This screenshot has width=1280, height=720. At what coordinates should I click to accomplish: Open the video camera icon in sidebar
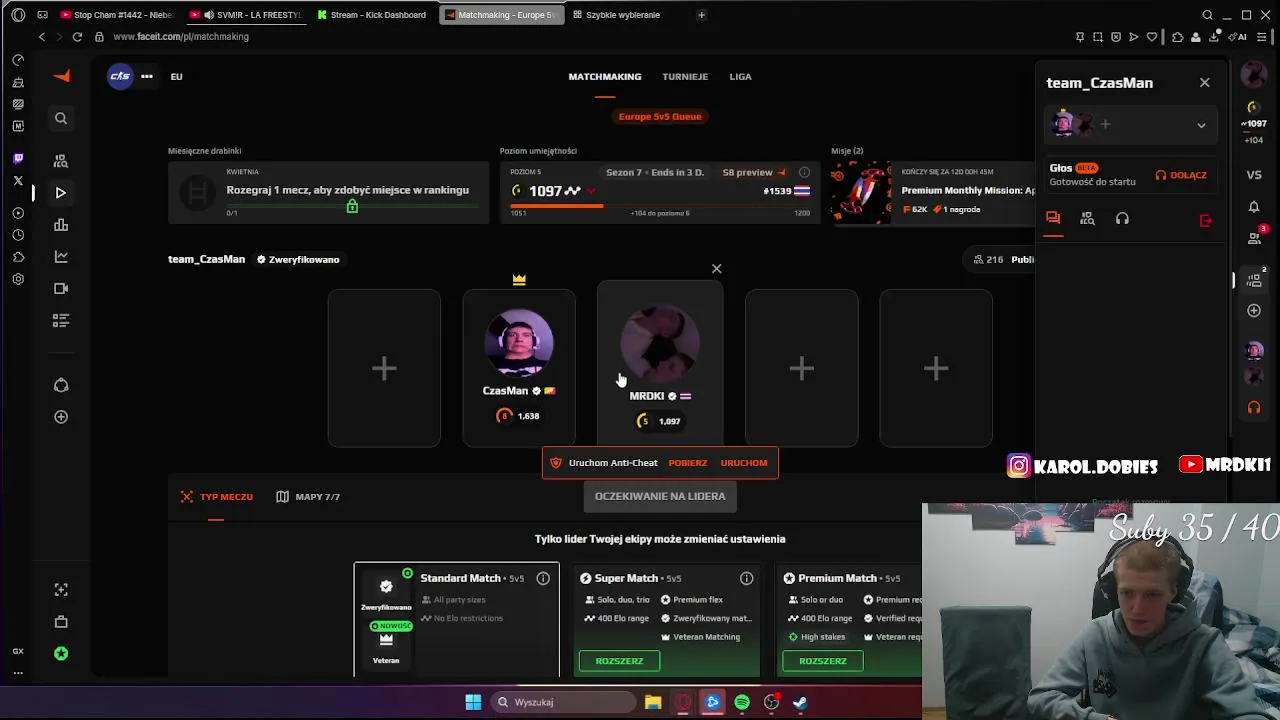[61, 288]
